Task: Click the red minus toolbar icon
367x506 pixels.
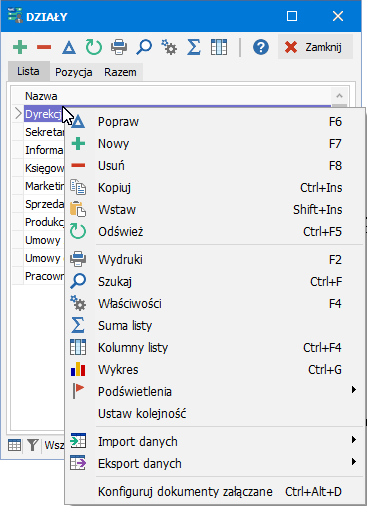Action: (44, 47)
